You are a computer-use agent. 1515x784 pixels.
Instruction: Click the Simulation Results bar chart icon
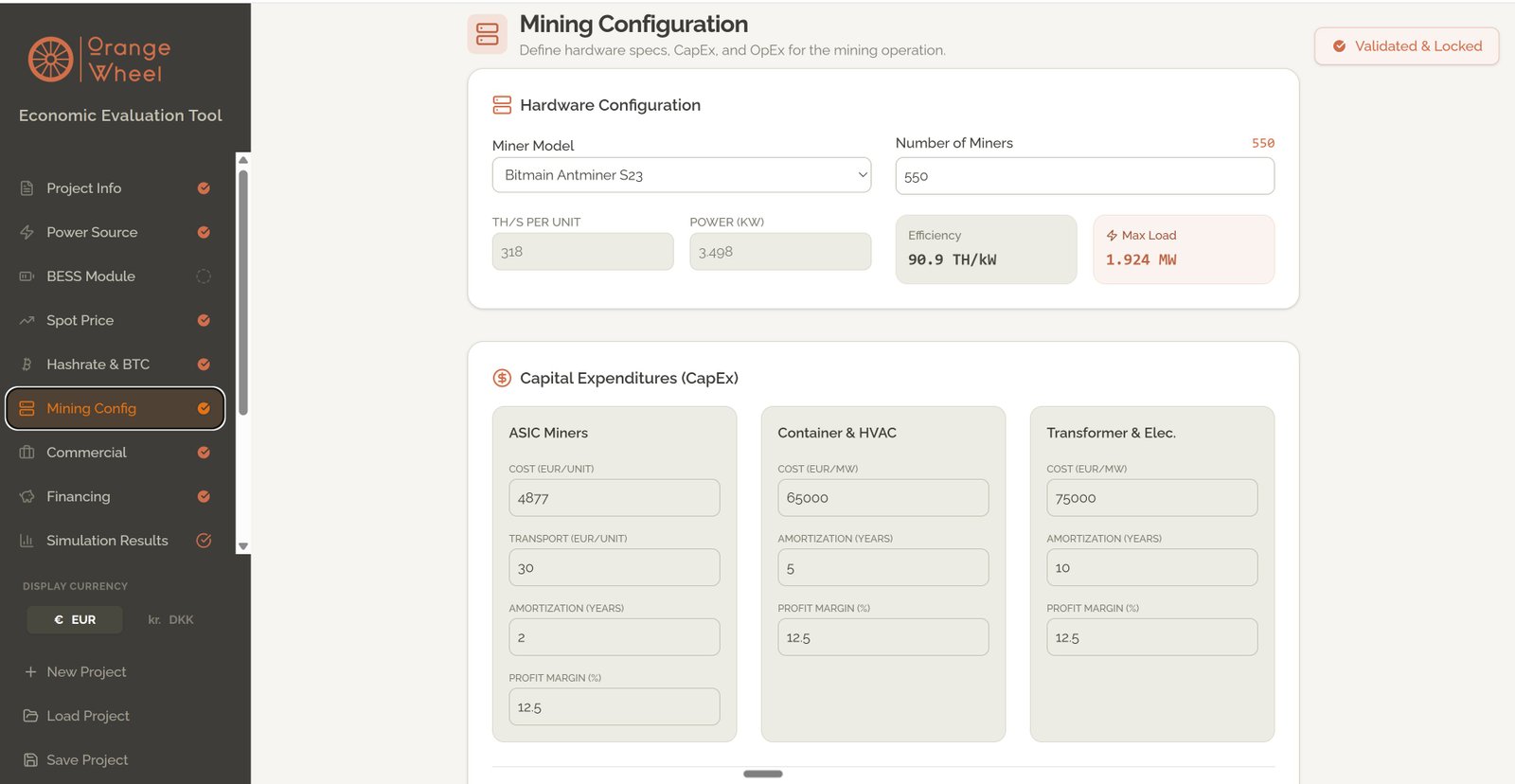[27, 541]
